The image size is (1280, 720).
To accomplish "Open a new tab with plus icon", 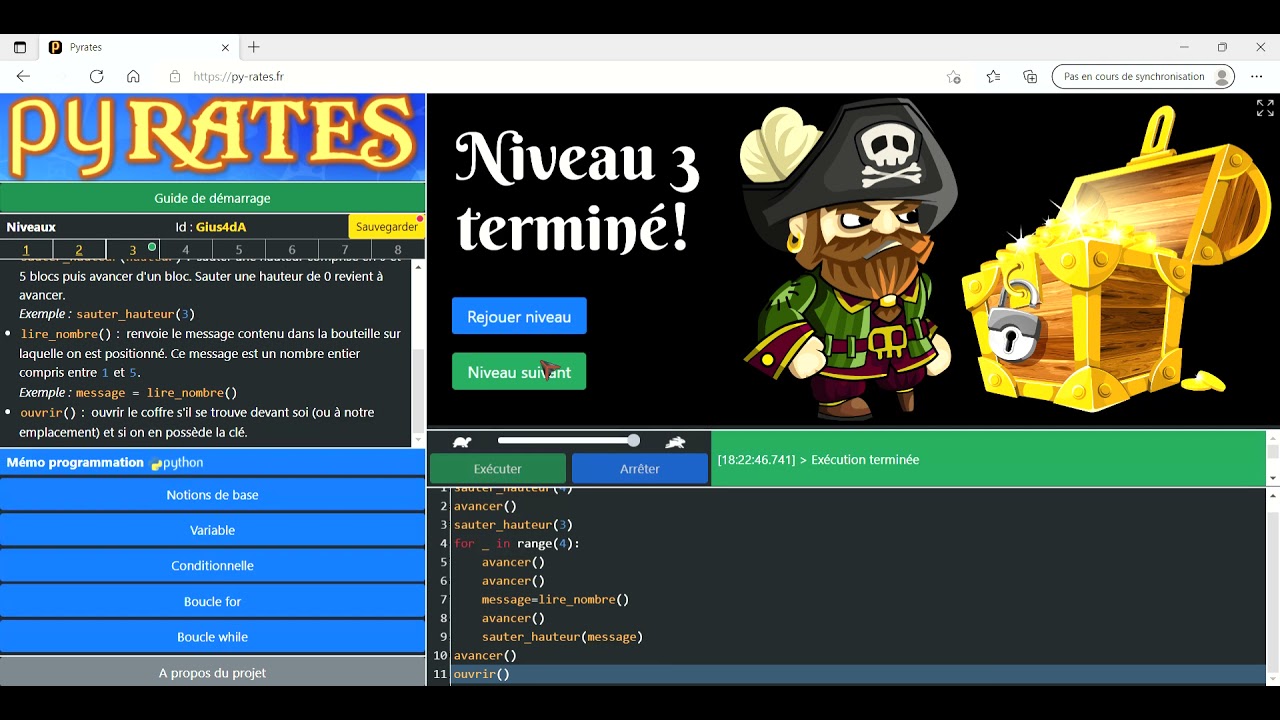I will (x=254, y=47).
